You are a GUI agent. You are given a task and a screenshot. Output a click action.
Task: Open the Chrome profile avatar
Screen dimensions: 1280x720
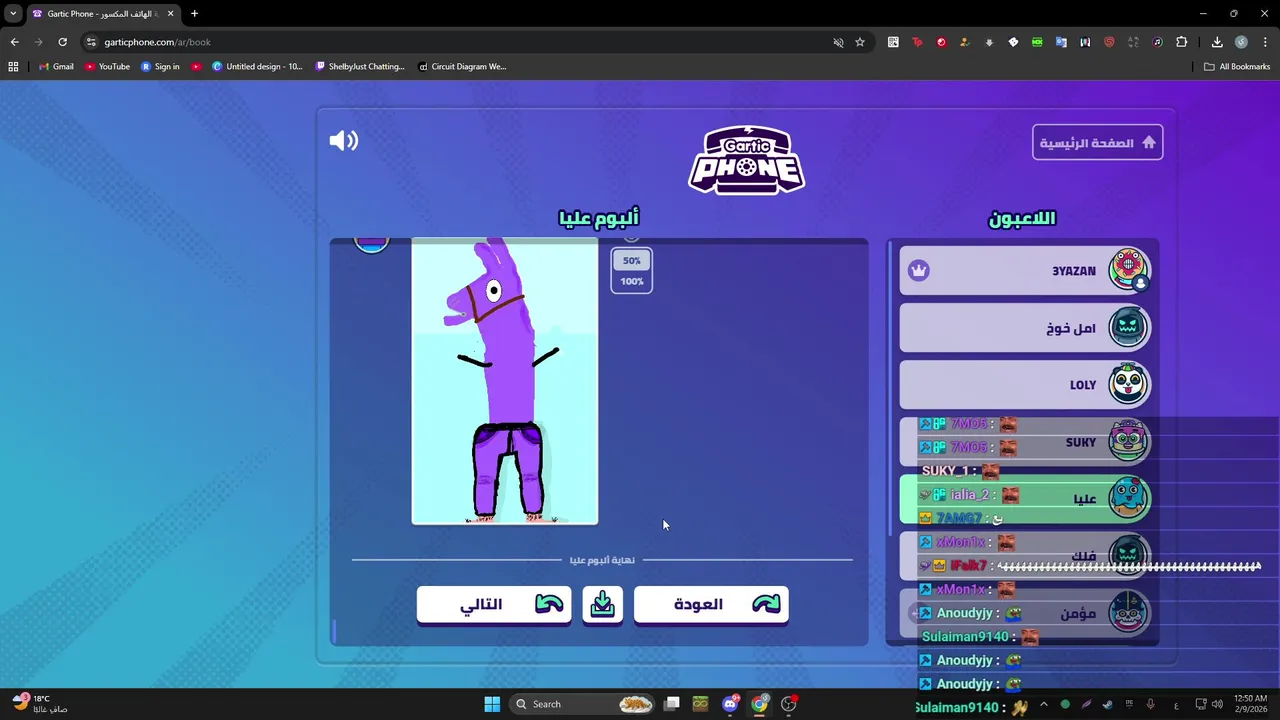(1241, 42)
